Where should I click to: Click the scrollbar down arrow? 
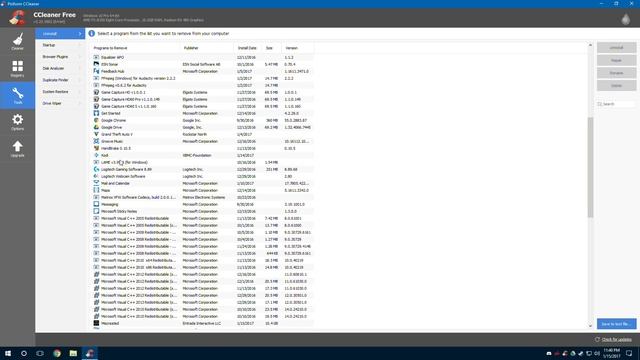(590, 326)
